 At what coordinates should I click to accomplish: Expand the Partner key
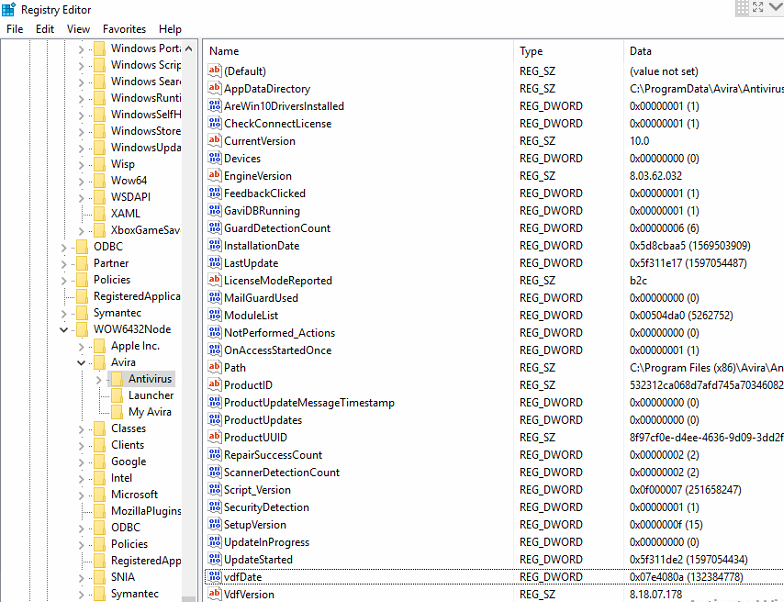[x=64, y=263]
